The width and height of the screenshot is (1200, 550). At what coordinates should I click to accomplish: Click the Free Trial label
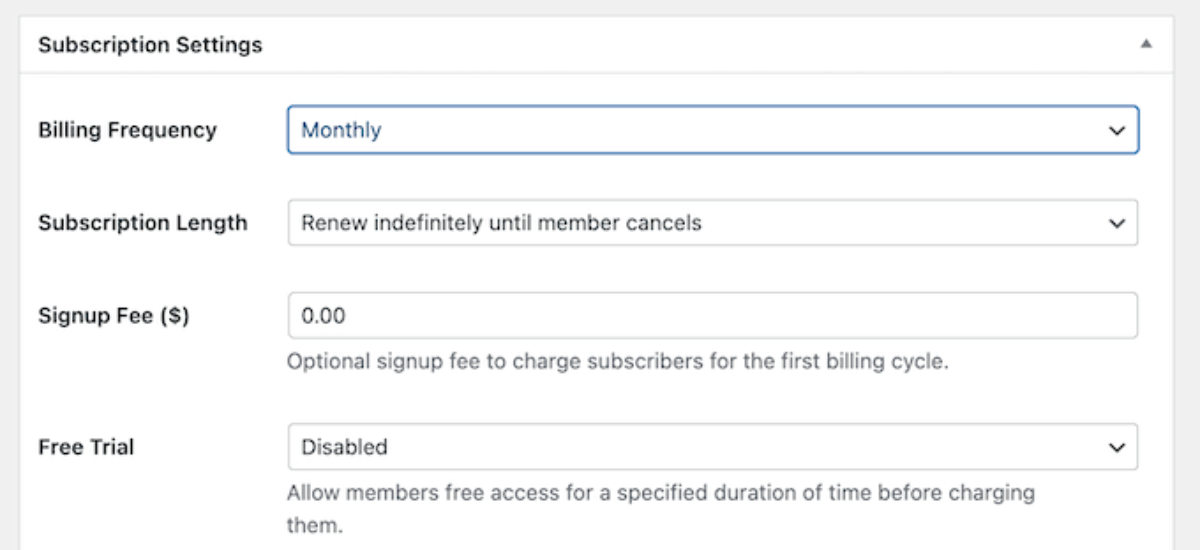pos(86,447)
